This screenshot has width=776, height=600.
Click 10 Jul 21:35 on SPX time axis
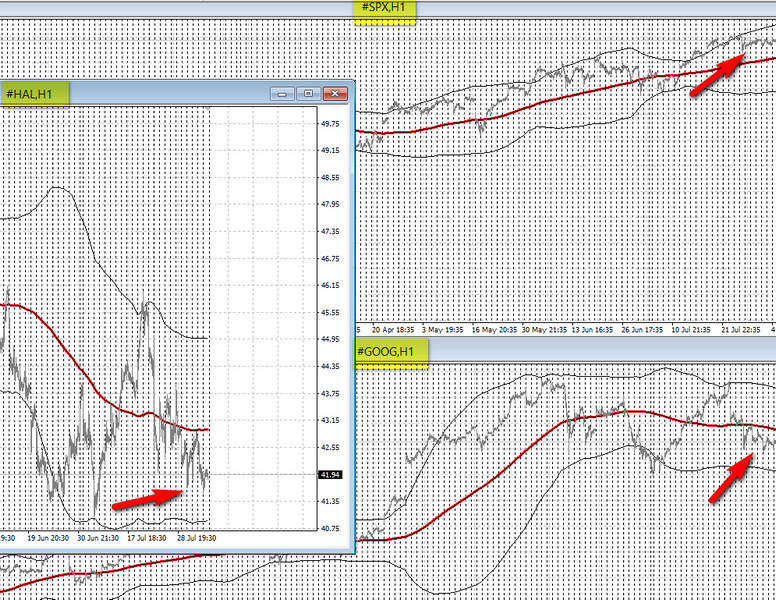click(x=691, y=330)
